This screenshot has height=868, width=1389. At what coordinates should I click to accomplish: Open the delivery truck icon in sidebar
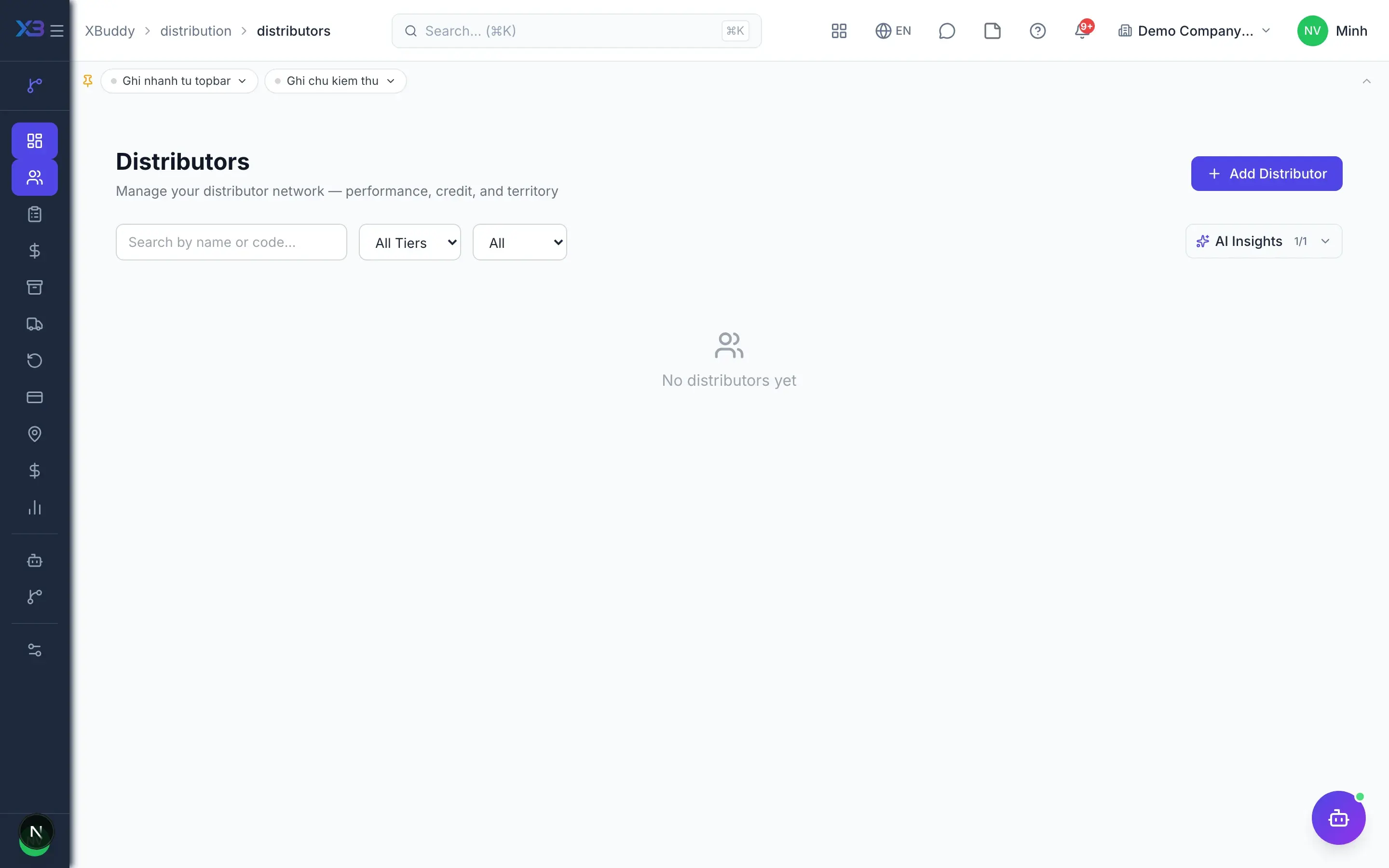(34, 324)
